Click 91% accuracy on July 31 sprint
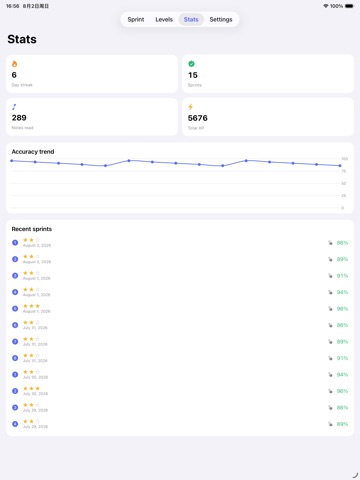This screenshot has height=480, width=360. point(342,358)
